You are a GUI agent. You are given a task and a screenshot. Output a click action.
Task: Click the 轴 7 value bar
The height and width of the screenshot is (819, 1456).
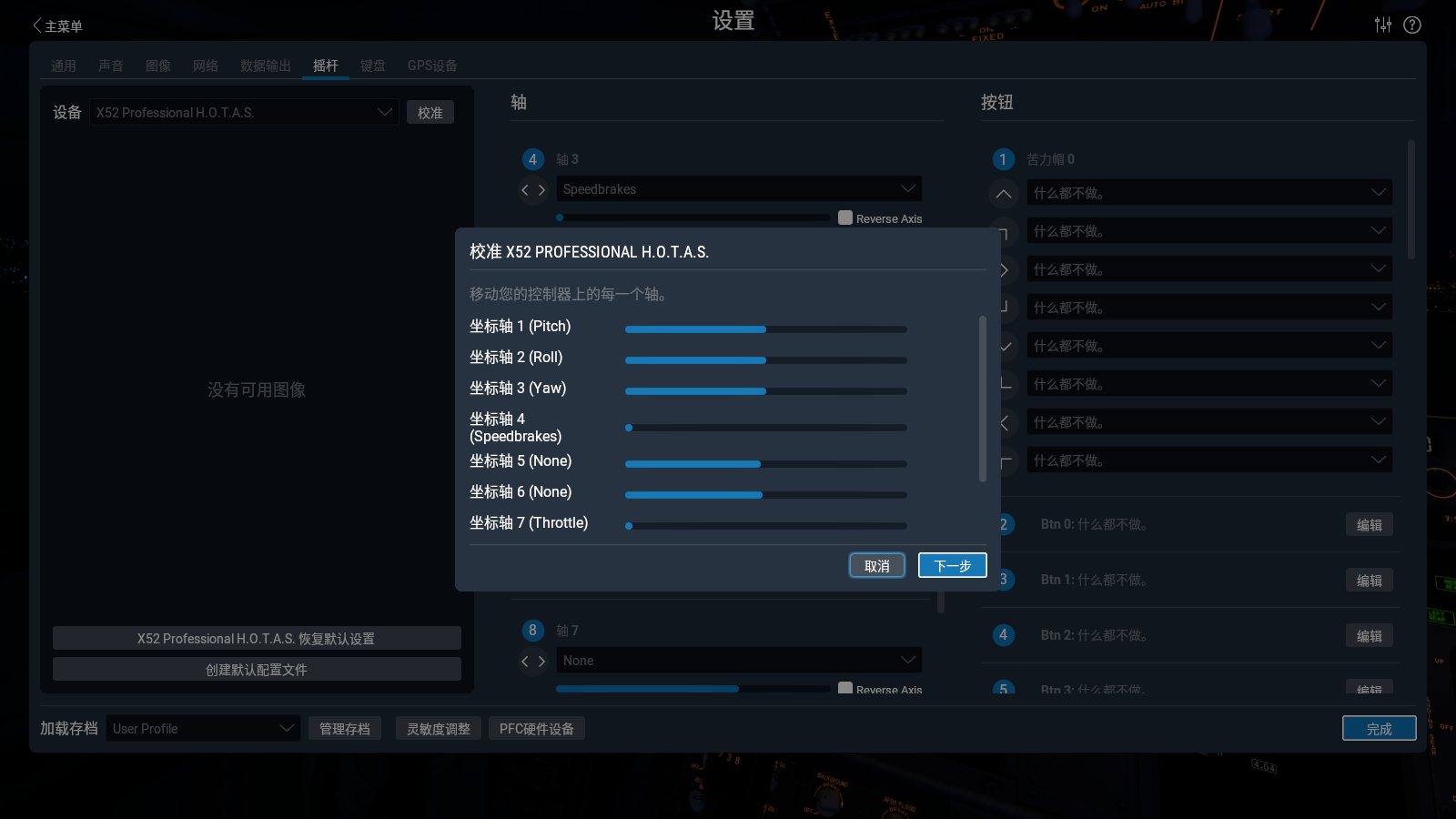point(693,689)
